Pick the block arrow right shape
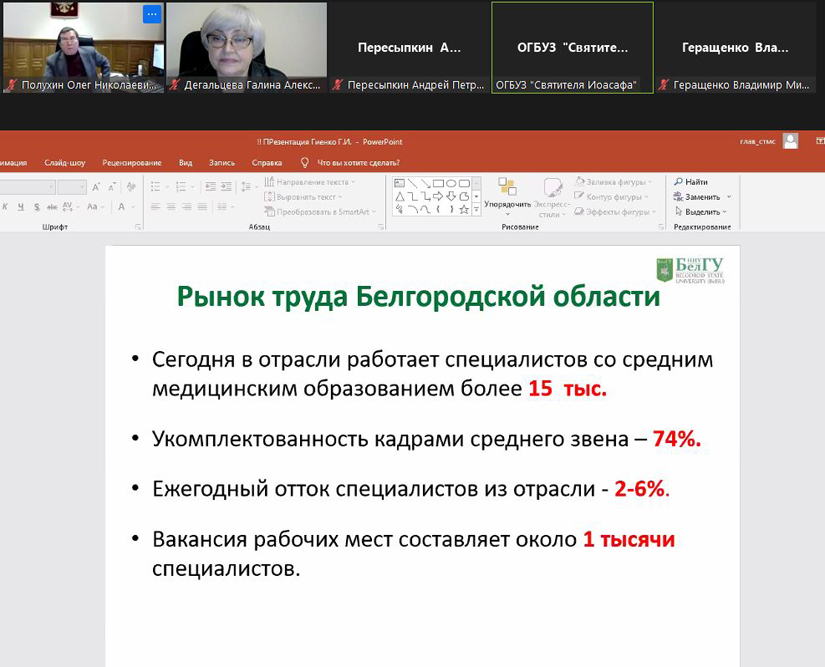Image resolution: width=825 pixels, height=667 pixels. coord(438,196)
